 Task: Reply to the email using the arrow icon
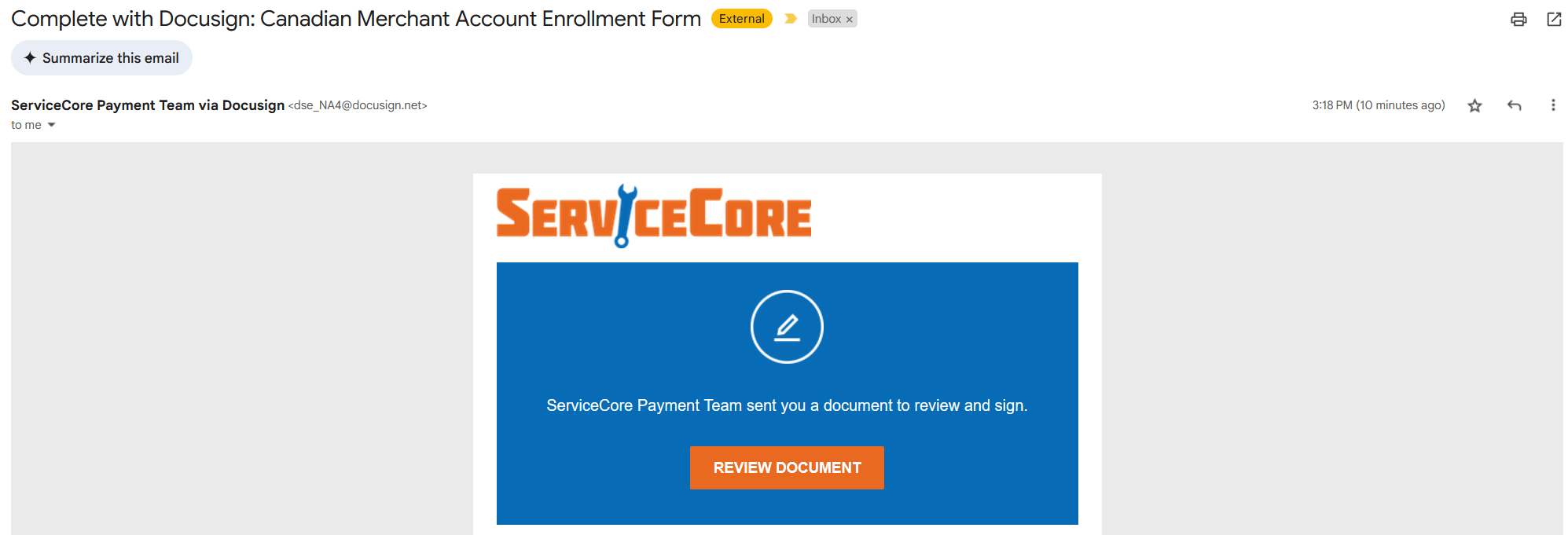(x=1515, y=105)
